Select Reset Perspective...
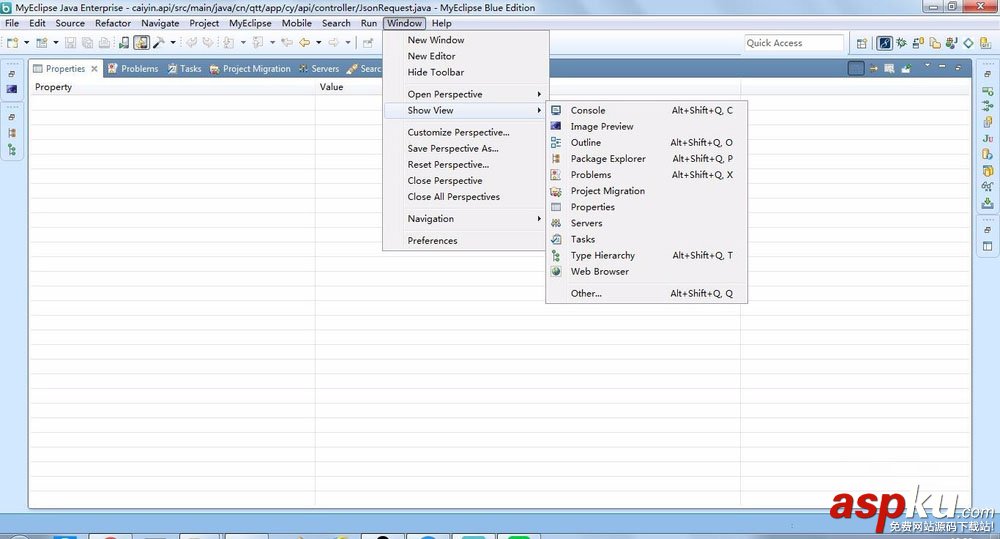 pyautogui.click(x=466, y=165)
